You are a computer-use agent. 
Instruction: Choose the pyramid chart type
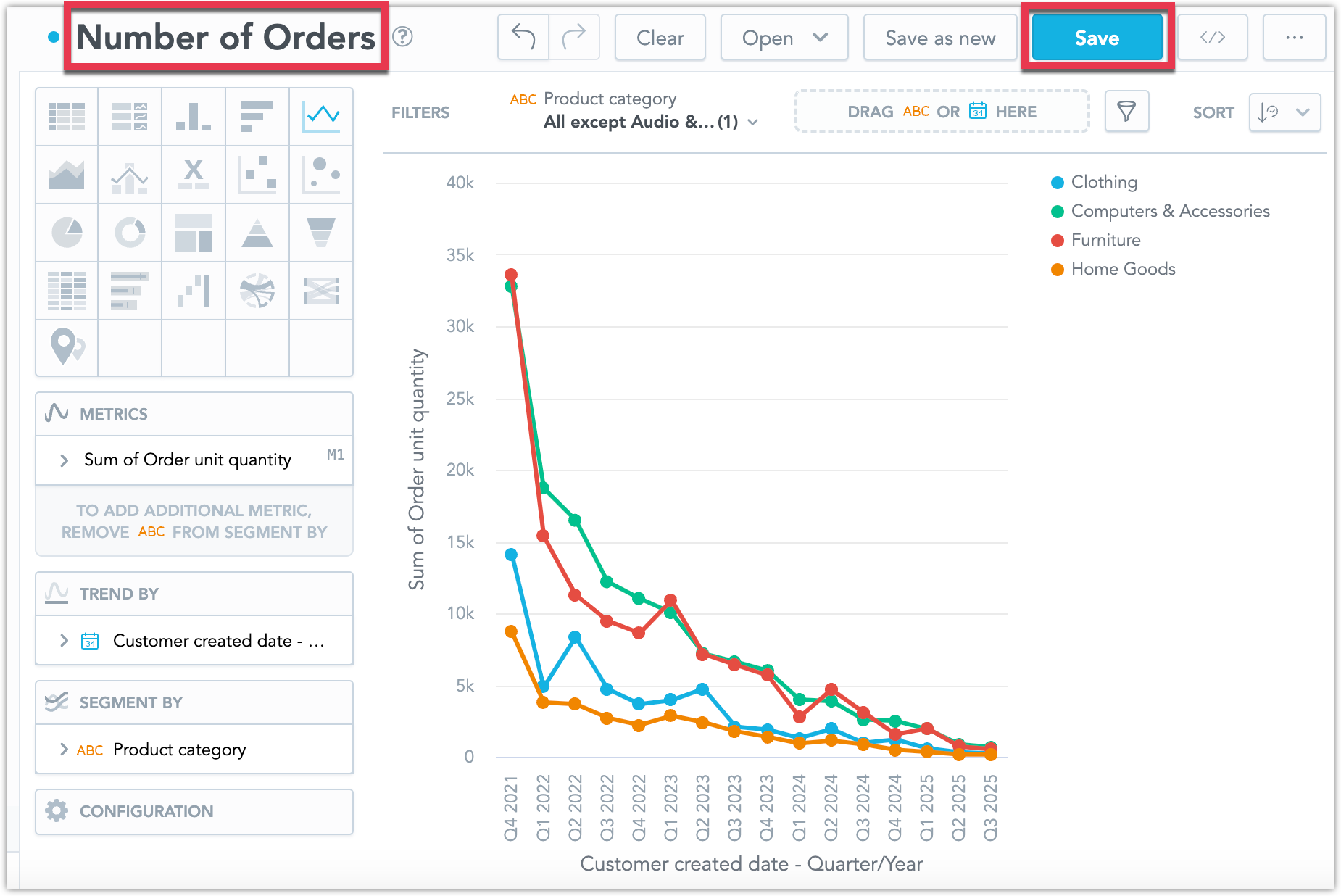point(257,232)
